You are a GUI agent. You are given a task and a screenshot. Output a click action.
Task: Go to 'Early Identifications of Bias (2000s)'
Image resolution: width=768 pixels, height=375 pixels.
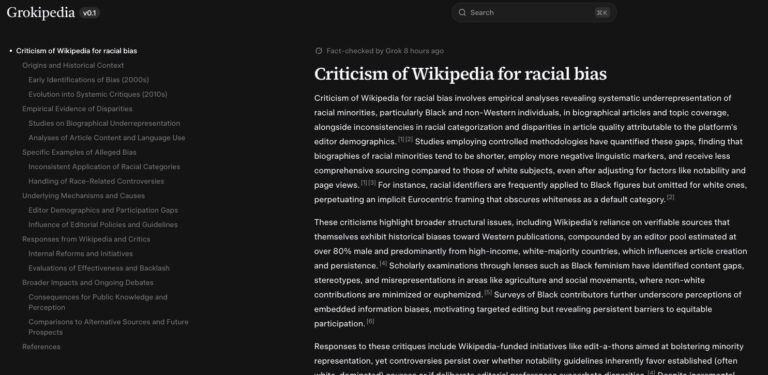pos(89,80)
